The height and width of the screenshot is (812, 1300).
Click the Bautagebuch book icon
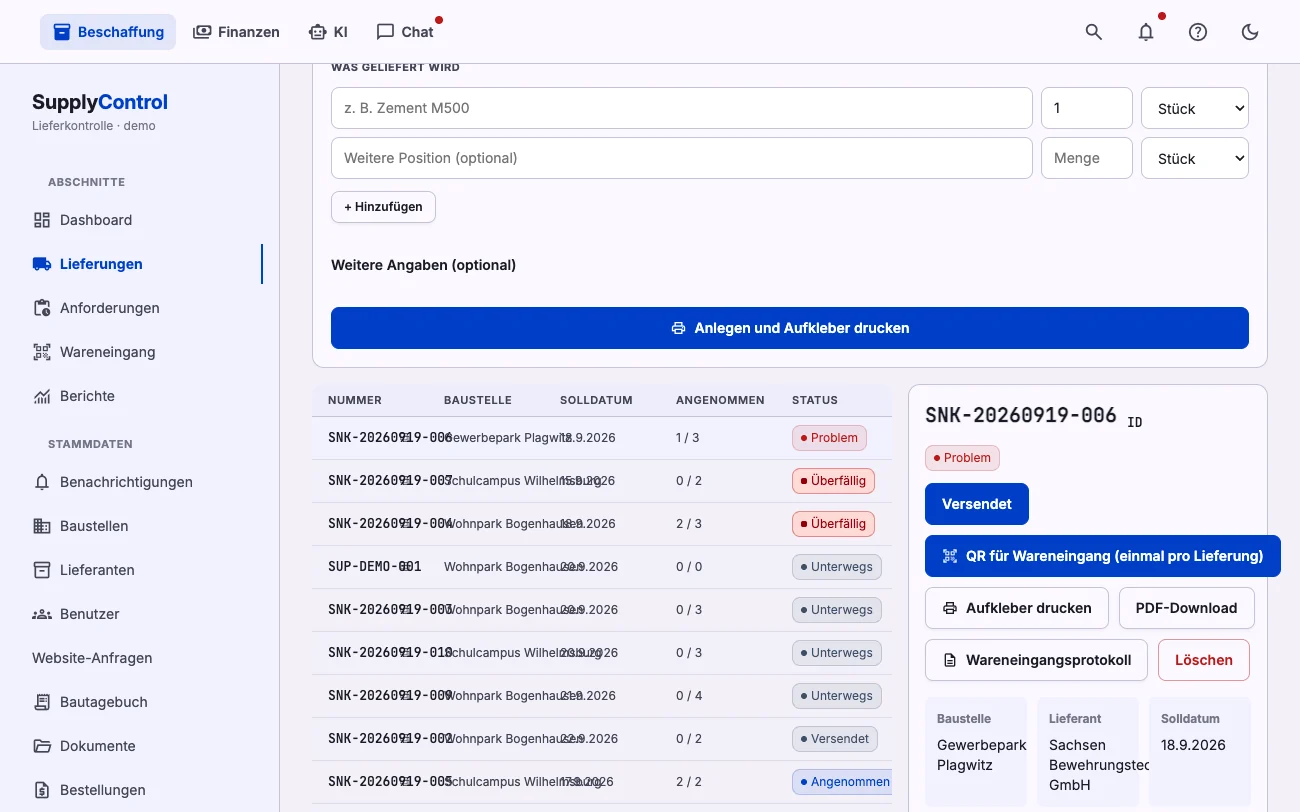[x=42, y=702]
